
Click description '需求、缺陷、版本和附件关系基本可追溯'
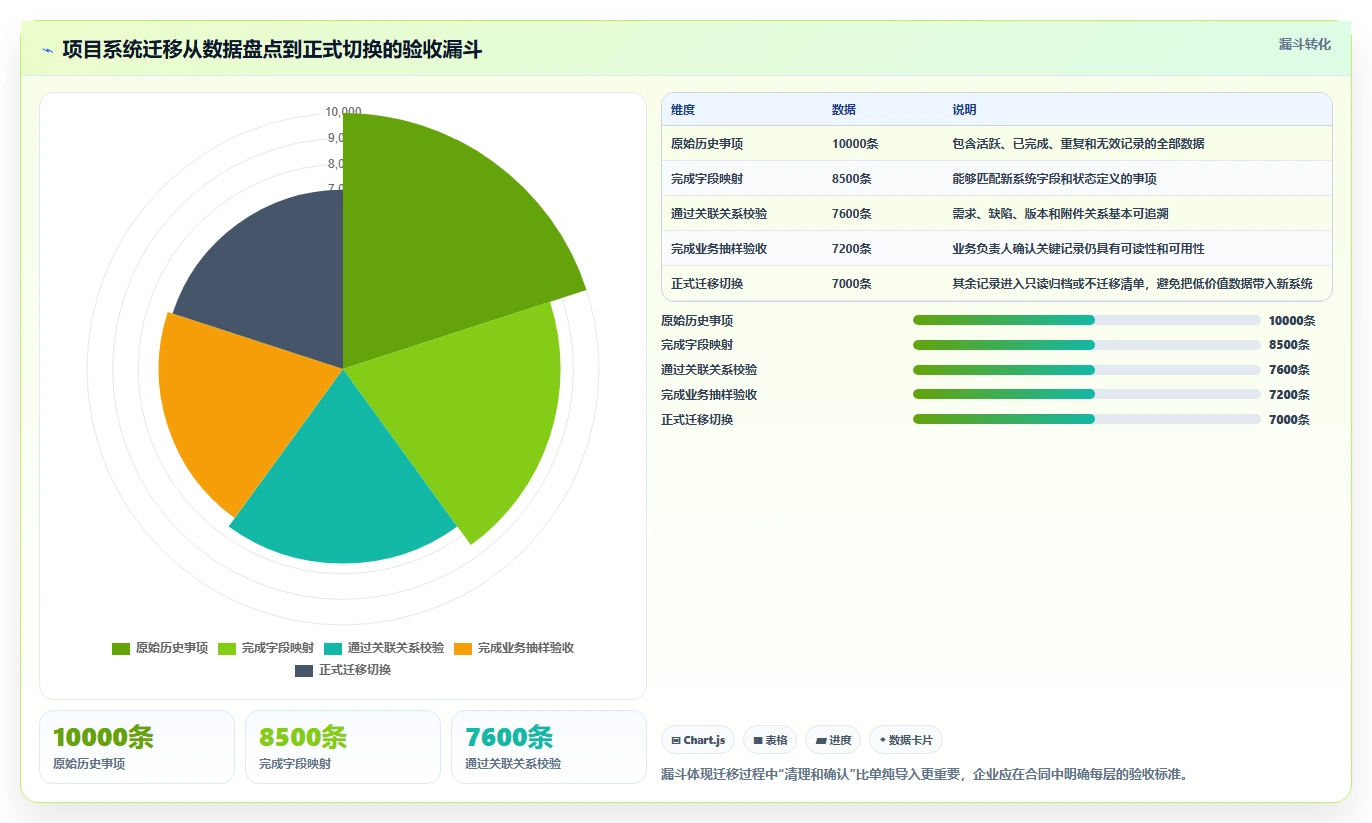1060,214
